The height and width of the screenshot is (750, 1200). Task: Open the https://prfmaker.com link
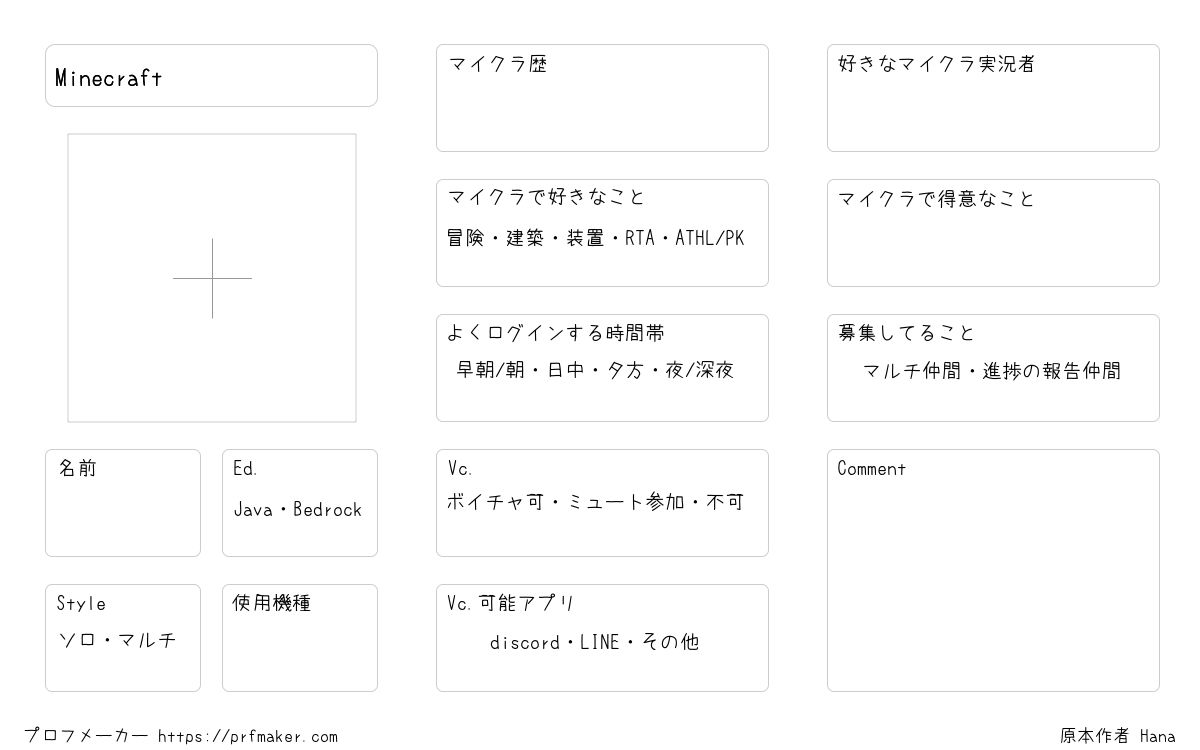pos(248,737)
